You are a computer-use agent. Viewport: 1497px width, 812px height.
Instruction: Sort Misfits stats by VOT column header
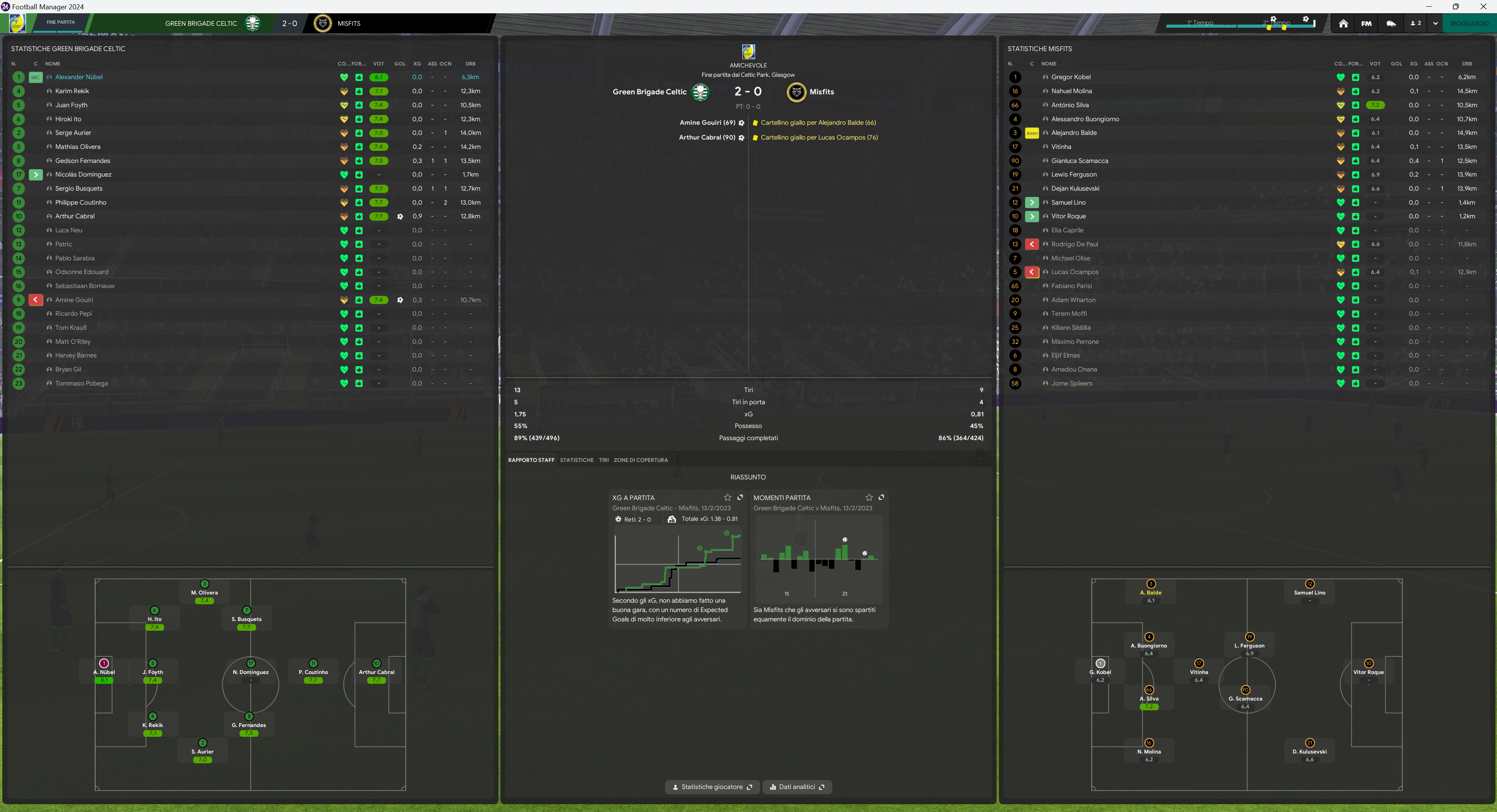pos(1375,64)
